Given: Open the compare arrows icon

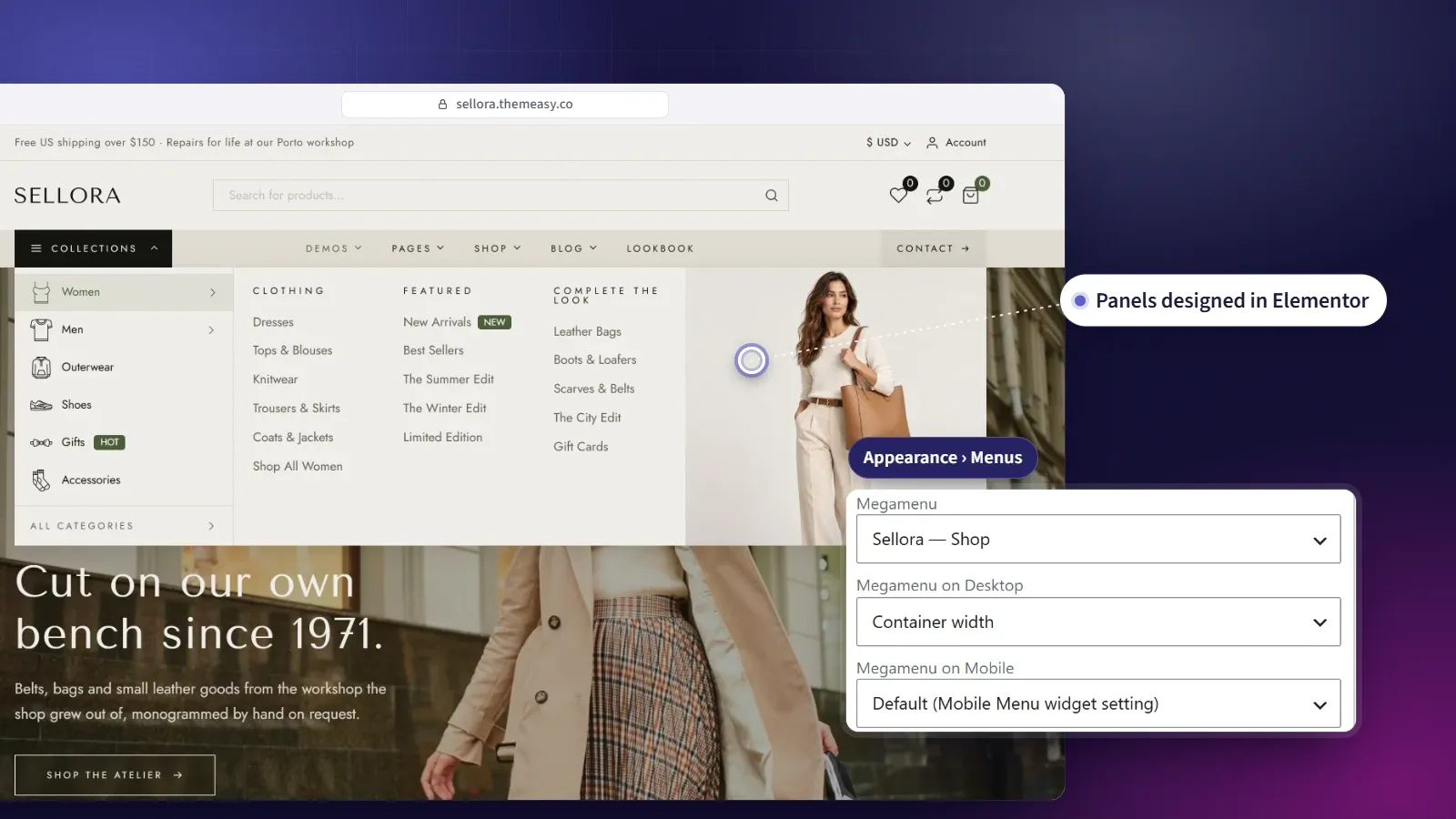Looking at the screenshot, I should (x=935, y=195).
